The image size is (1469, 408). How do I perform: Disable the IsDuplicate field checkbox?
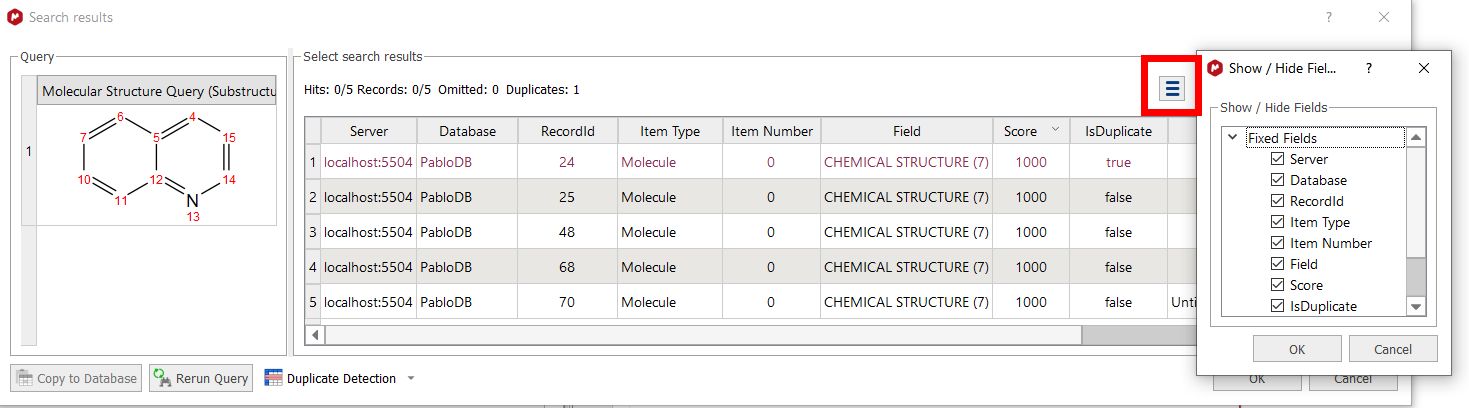point(1277,306)
